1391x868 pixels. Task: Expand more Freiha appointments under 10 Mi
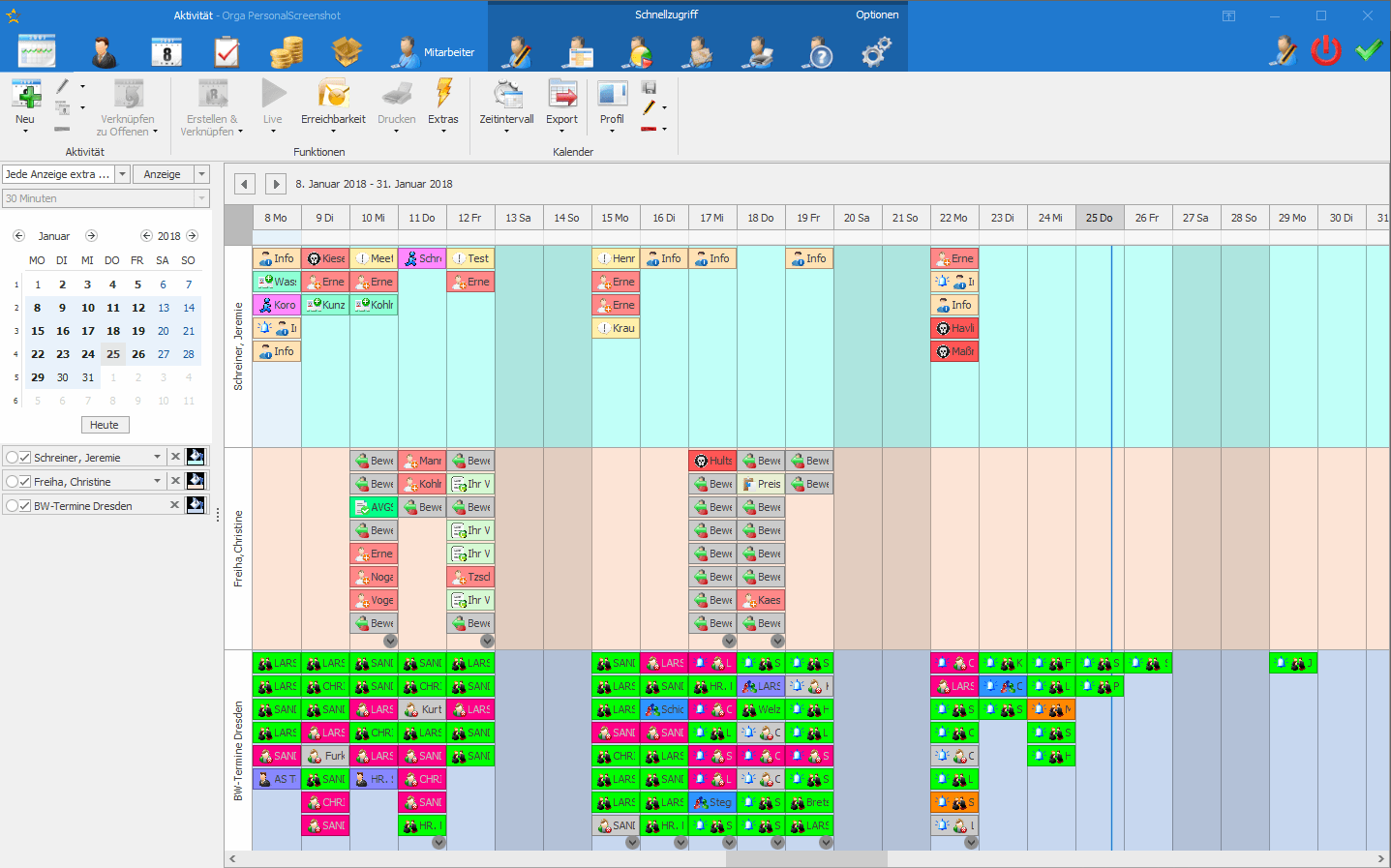tap(390, 641)
